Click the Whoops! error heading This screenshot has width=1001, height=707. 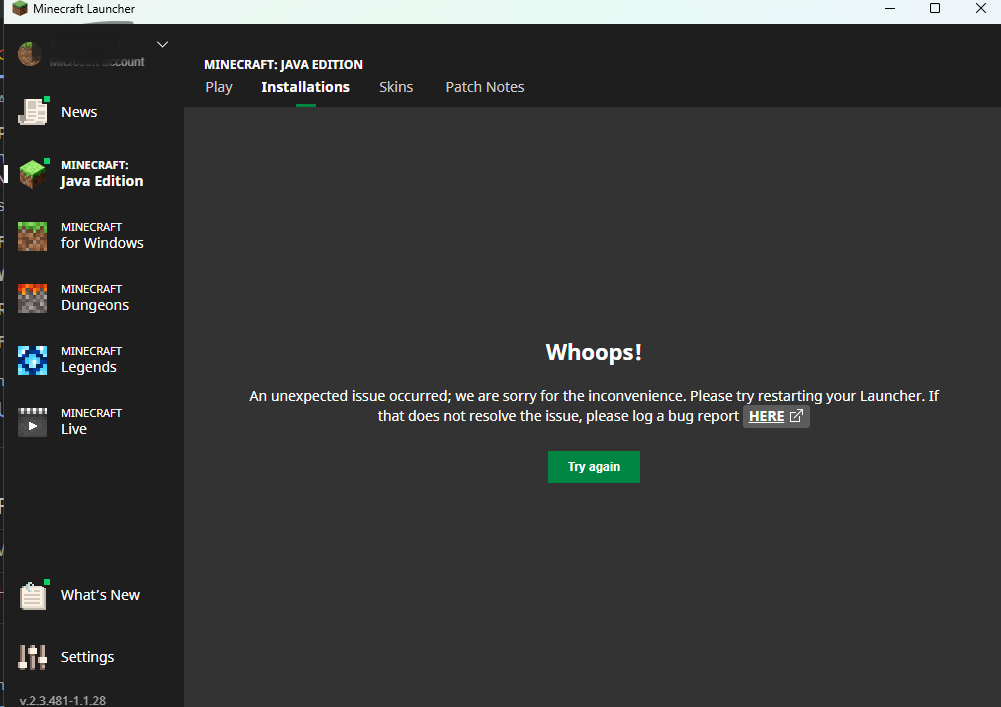pyautogui.click(x=594, y=352)
